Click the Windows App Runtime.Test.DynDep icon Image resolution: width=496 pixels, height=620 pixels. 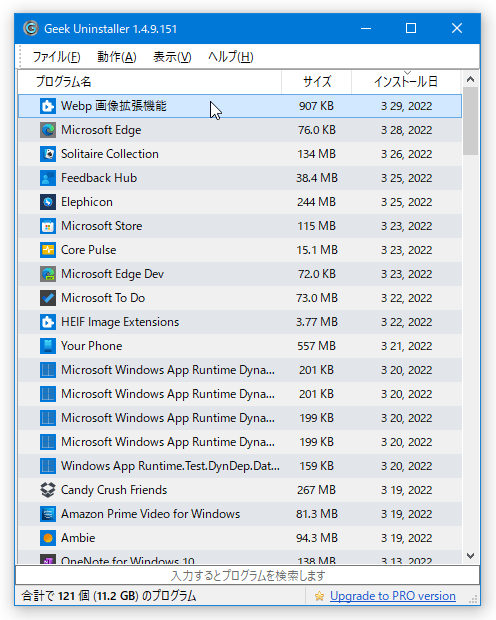[48, 466]
